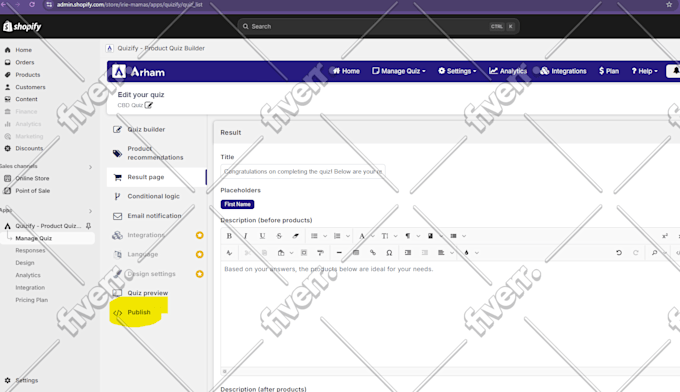Insert a special character (omega icon)

[x=389, y=252]
